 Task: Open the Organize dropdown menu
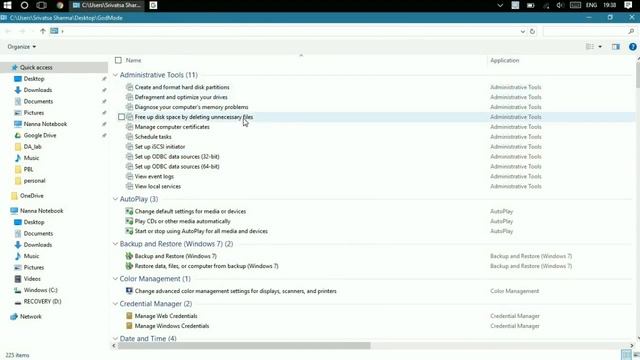point(22,47)
